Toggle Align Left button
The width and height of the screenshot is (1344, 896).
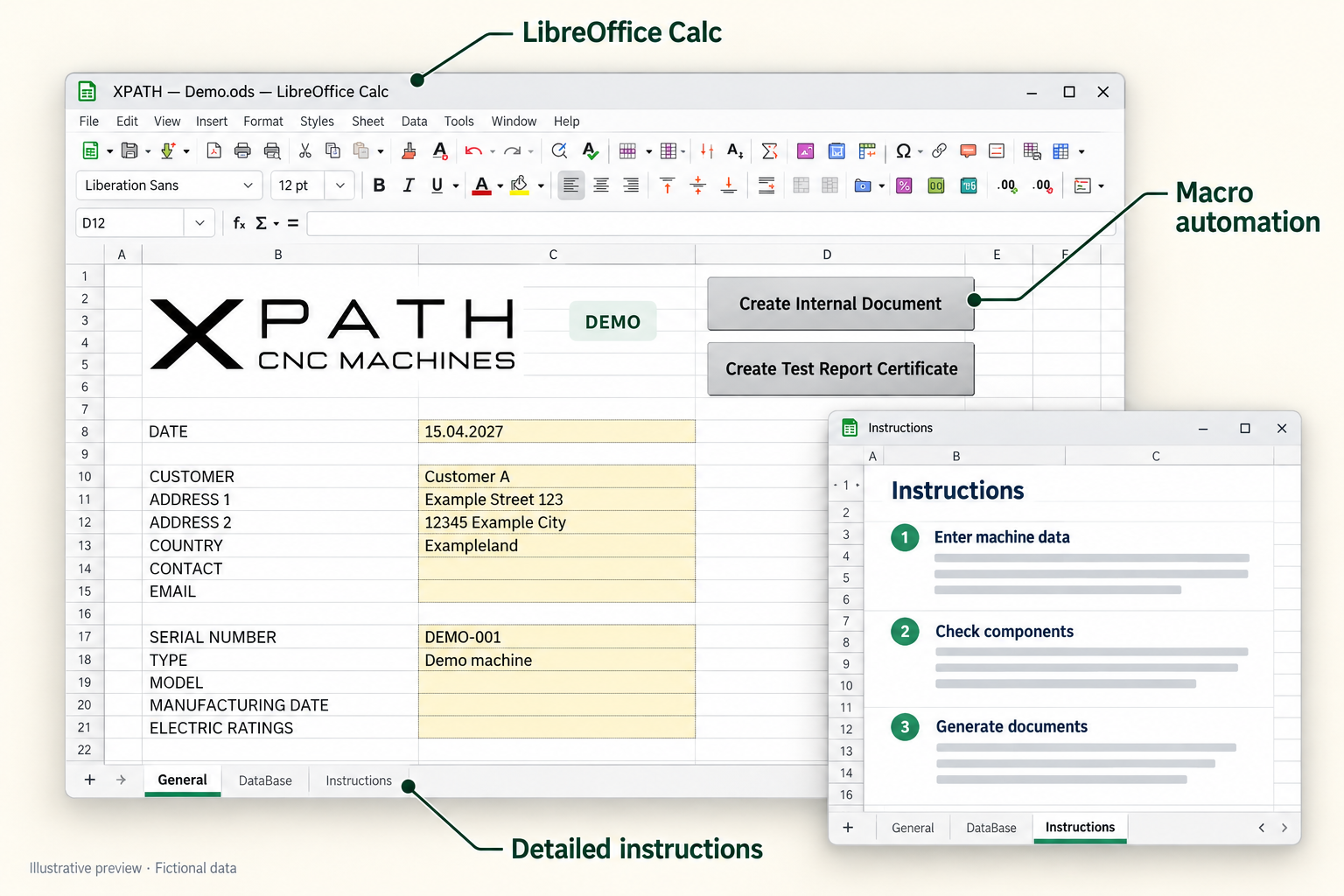tap(570, 185)
